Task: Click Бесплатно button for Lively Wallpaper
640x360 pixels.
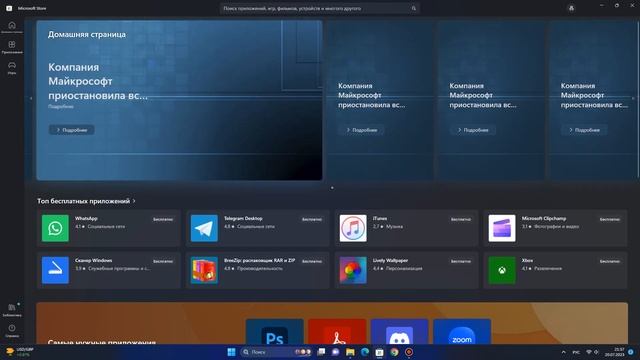Action: (x=461, y=261)
